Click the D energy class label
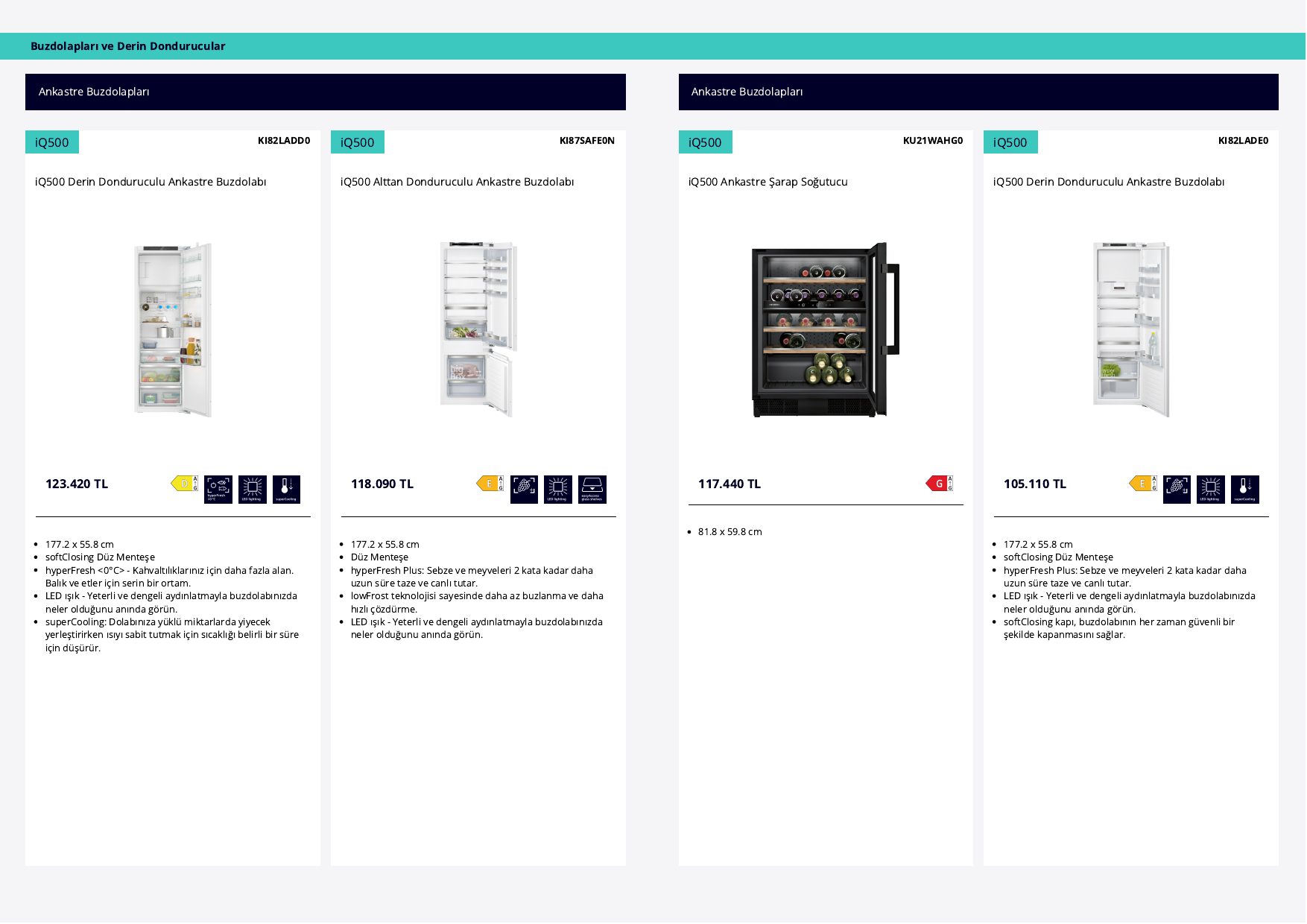Viewport: 1307px width, 924px height. click(184, 484)
